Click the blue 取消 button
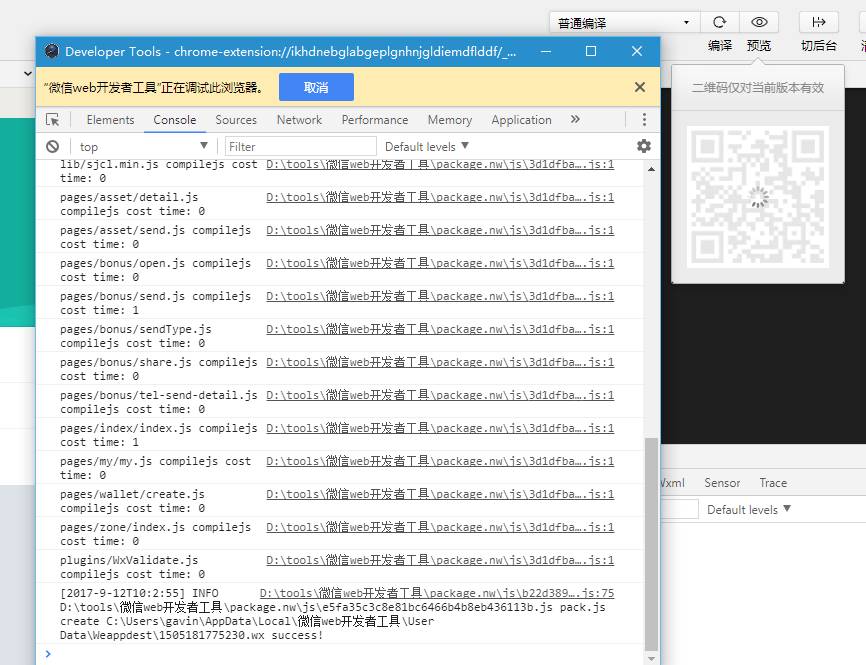Image resolution: width=866 pixels, height=665 pixels. pos(316,87)
